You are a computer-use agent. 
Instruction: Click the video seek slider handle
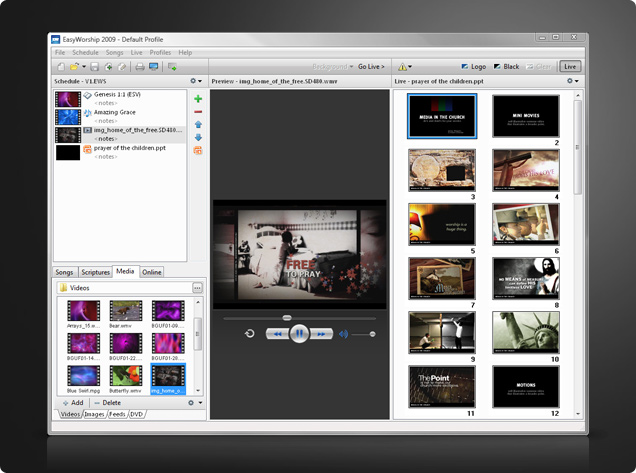[286, 318]
